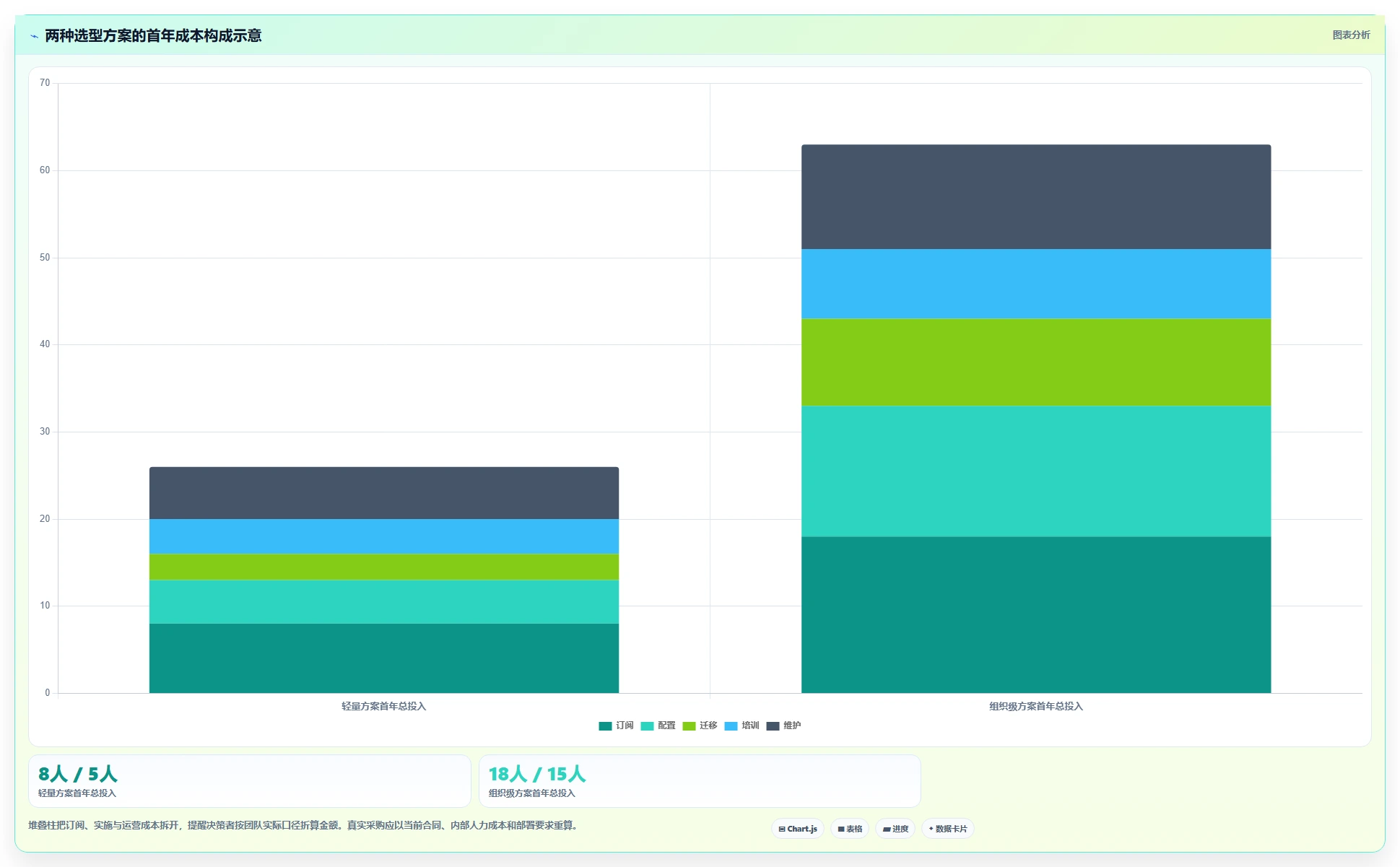Toggle the 配置 legend item
1400x867 pixels.
[x=658, y=726]
